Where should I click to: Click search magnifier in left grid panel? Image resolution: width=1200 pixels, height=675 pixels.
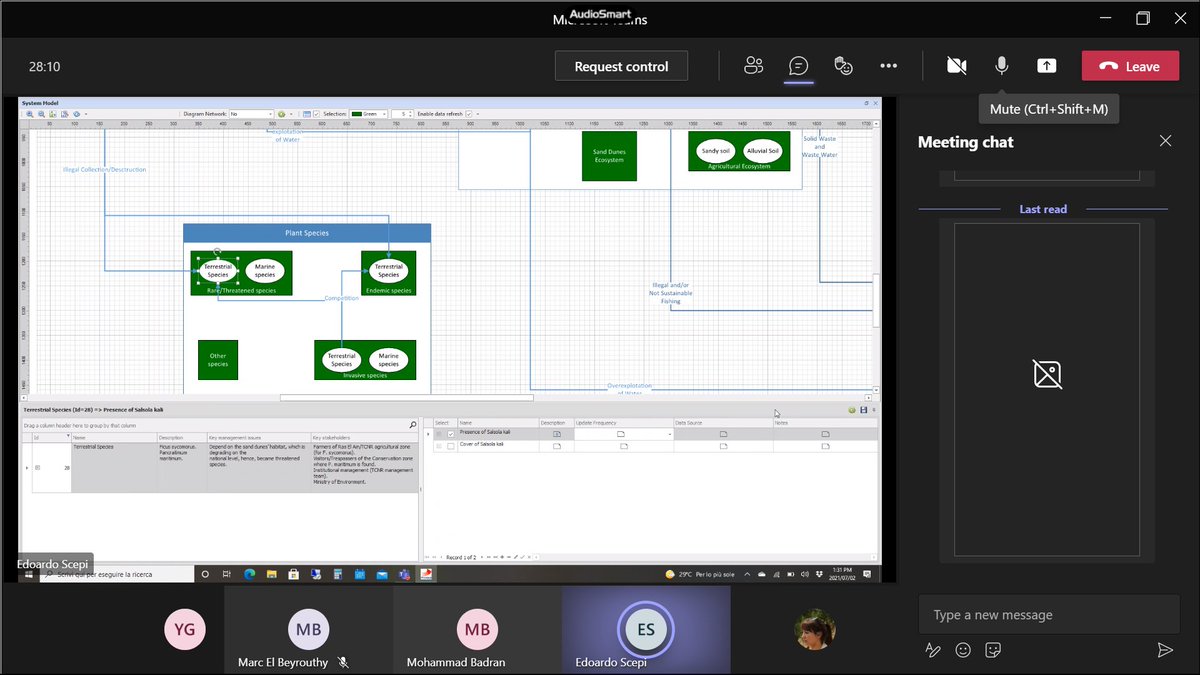[x=412, y=424]
